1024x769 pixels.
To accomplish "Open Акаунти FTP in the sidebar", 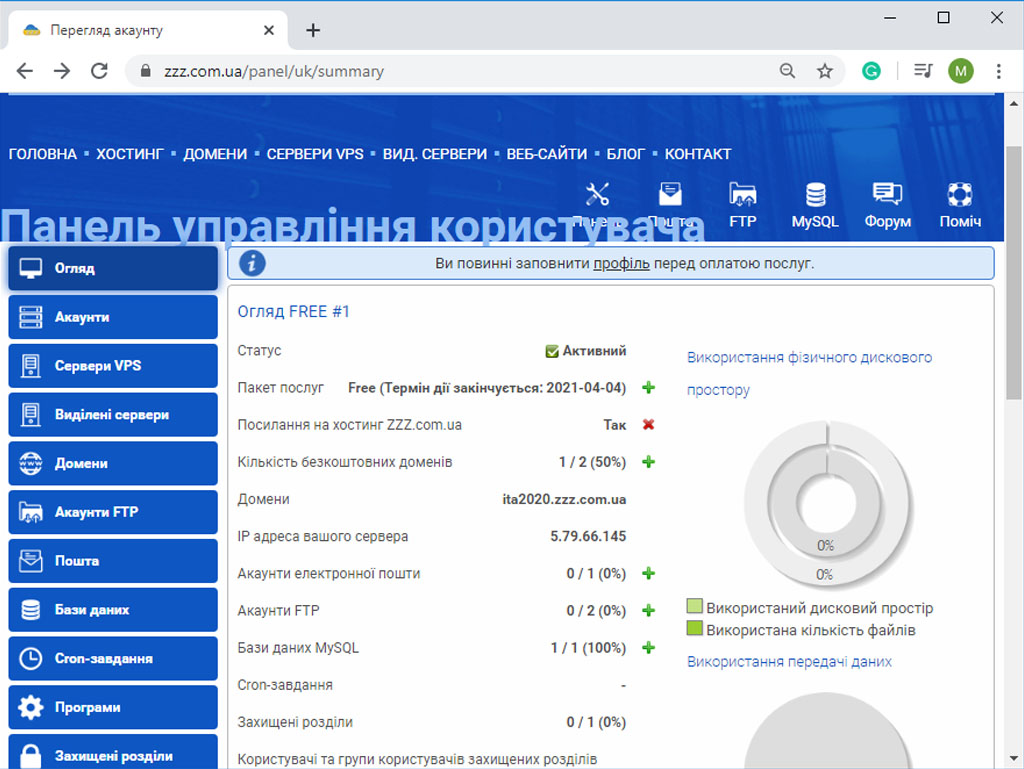I will (x=113, y=512).
